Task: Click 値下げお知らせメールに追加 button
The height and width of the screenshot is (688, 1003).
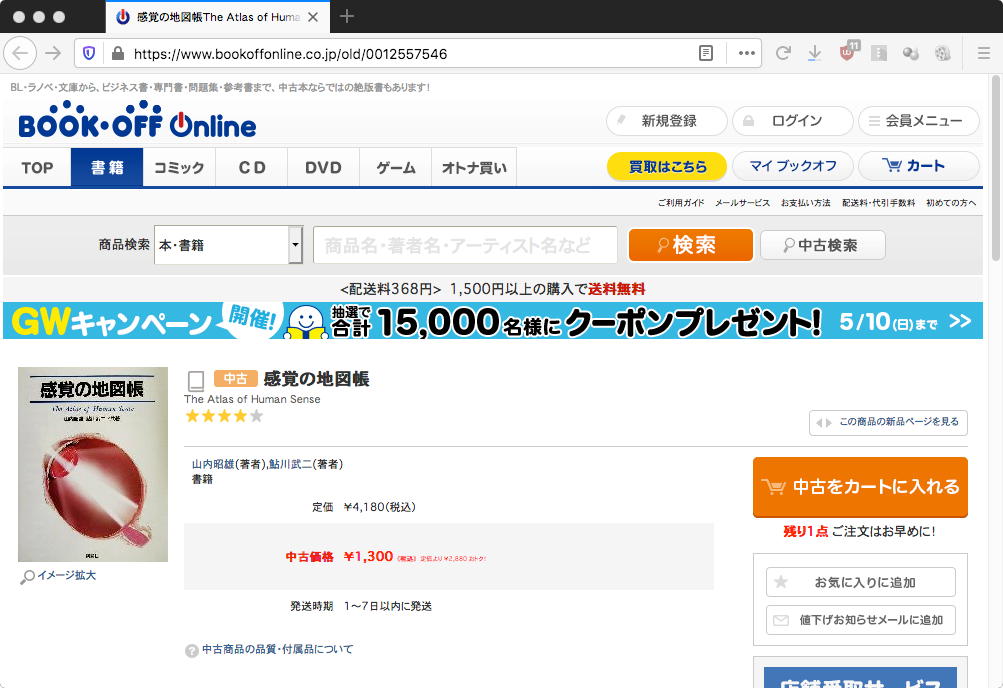Action: point(860,620)
